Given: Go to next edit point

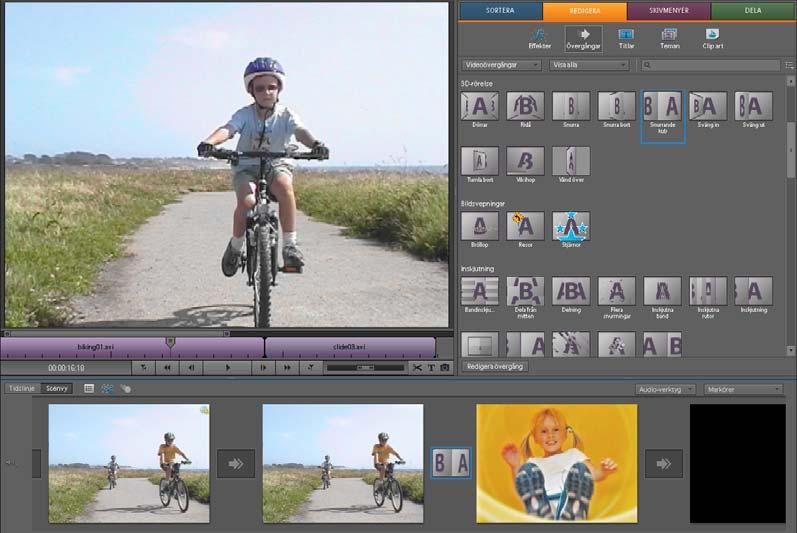Looking at the screenshot, I should (x=311, y=367).
